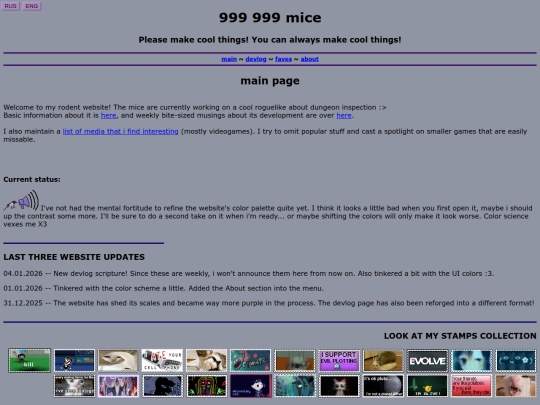This screenshot has height=405, width=540.
Task: Click the green 'kill' stamp
Action: (x=30, y=360)
